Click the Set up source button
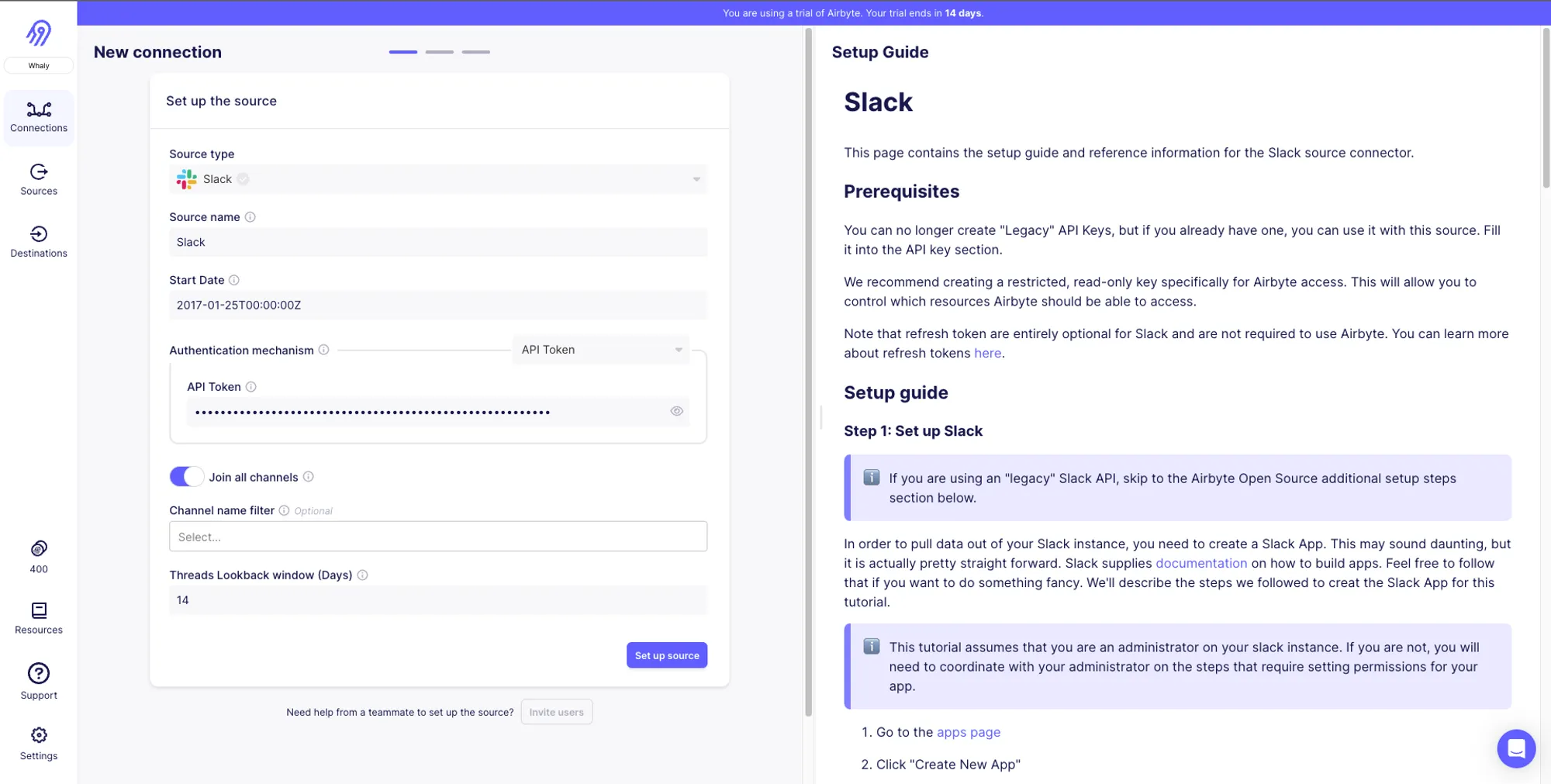Screen dimensions: 1551x784 click(x=667, y=655)
